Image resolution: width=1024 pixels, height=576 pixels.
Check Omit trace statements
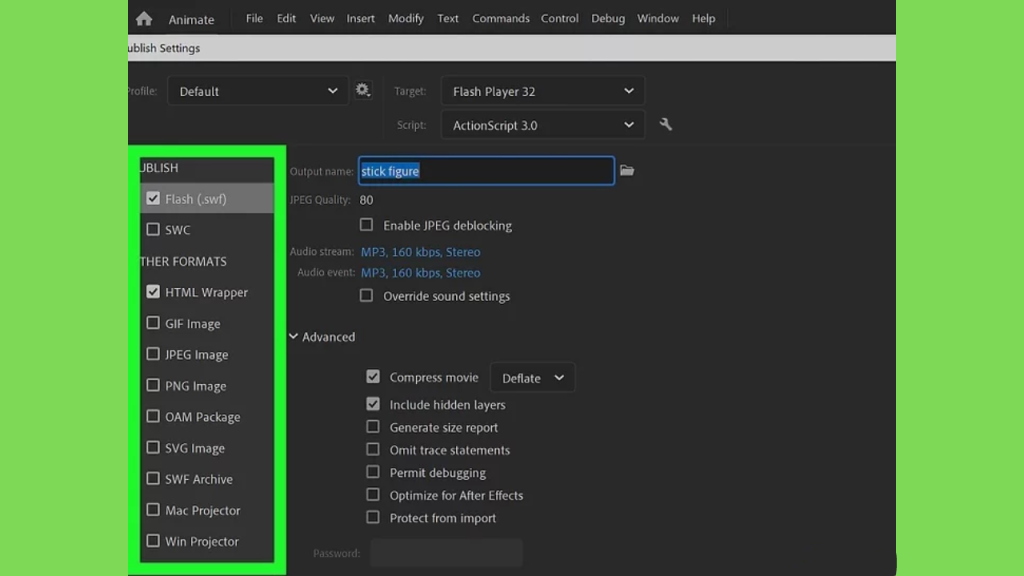pos(373,449)
